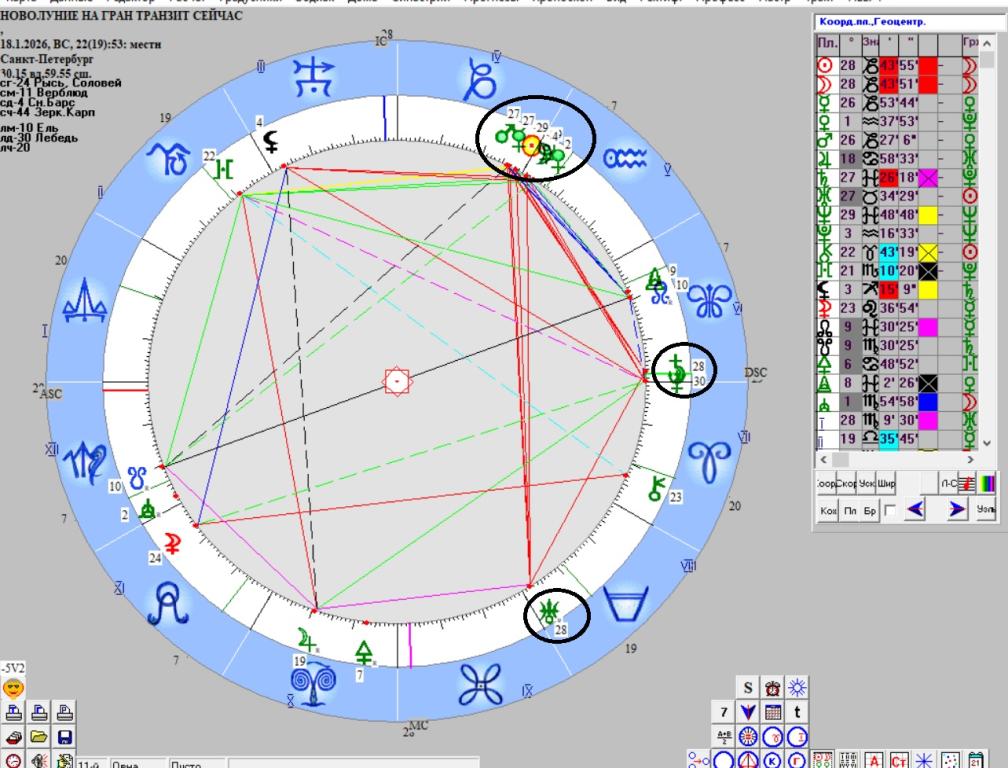Click the red 'A' table icon
This screenshot has height=768, width=1008.
point(872,761)
